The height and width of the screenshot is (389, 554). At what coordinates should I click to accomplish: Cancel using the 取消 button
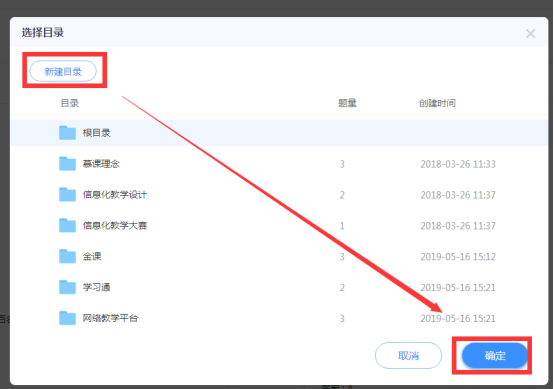coord(408,355)
